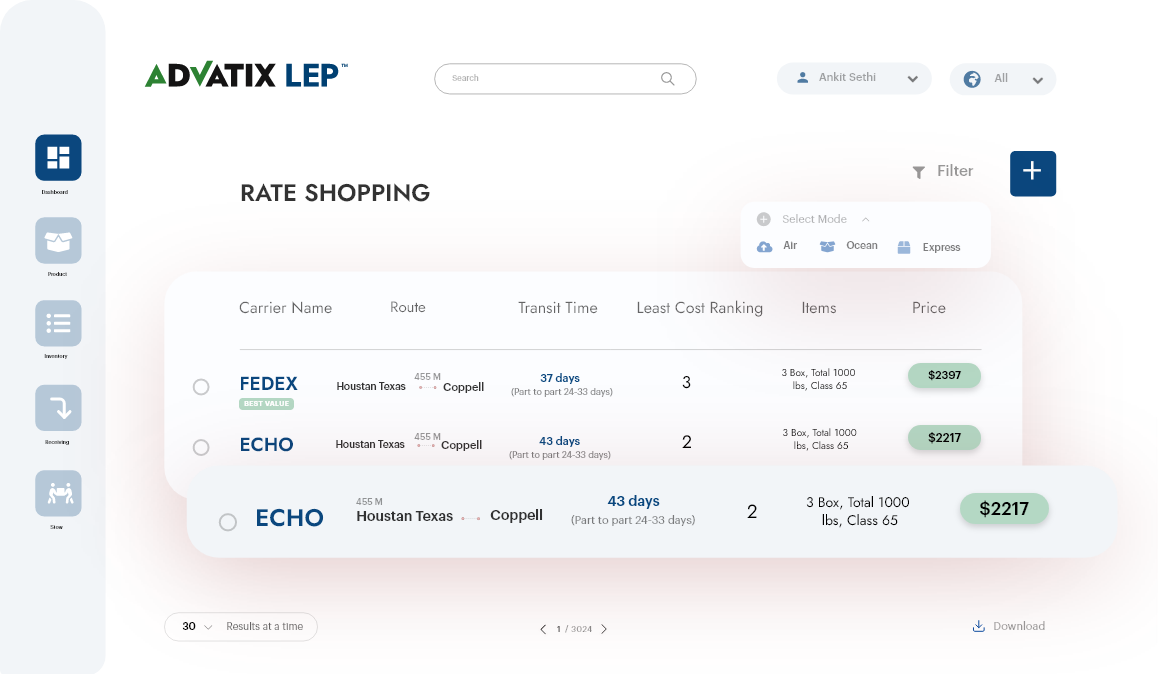Choose Air shipping mode
Screen dimensions: 1158x674
(777, 246)
